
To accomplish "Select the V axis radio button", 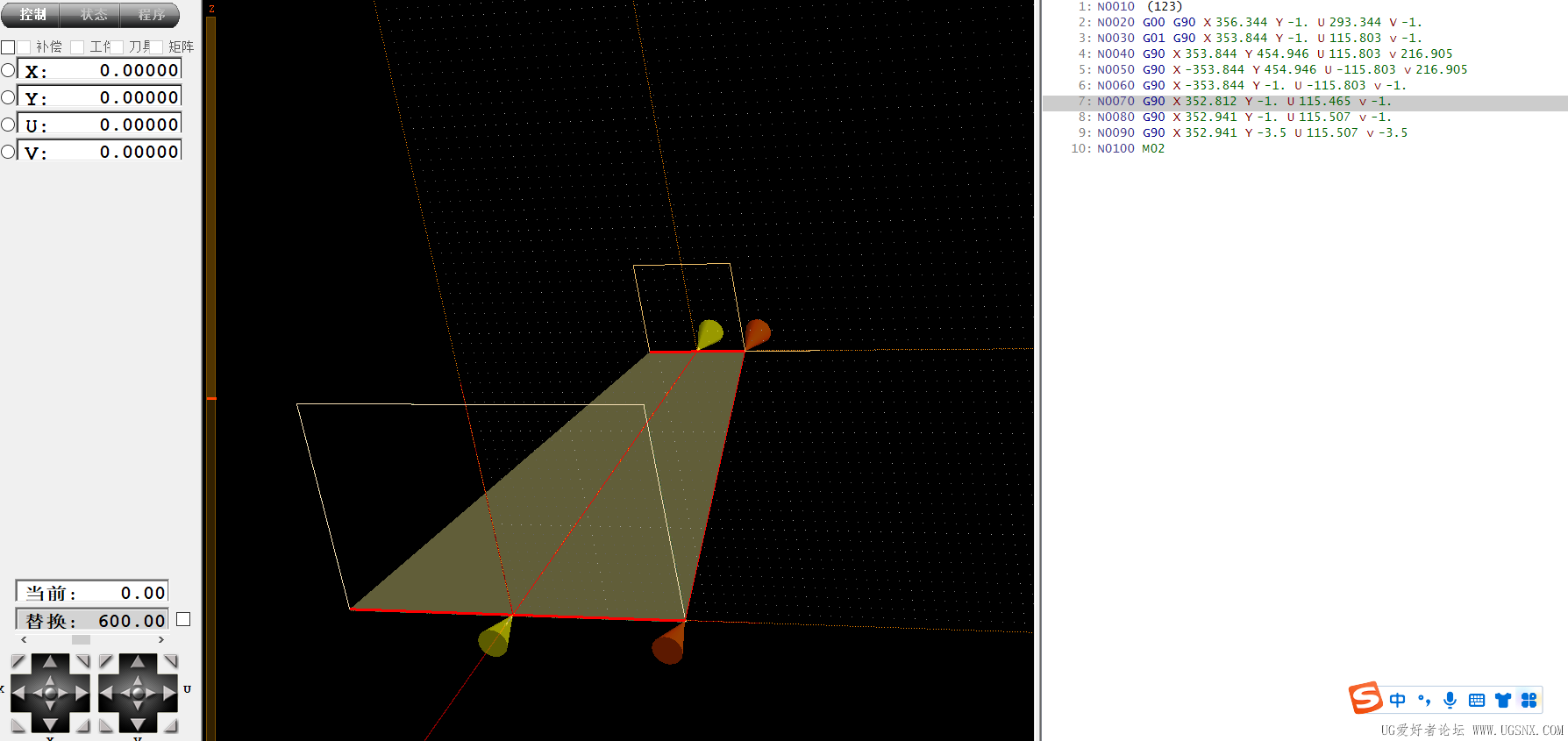I will (8, 151).
